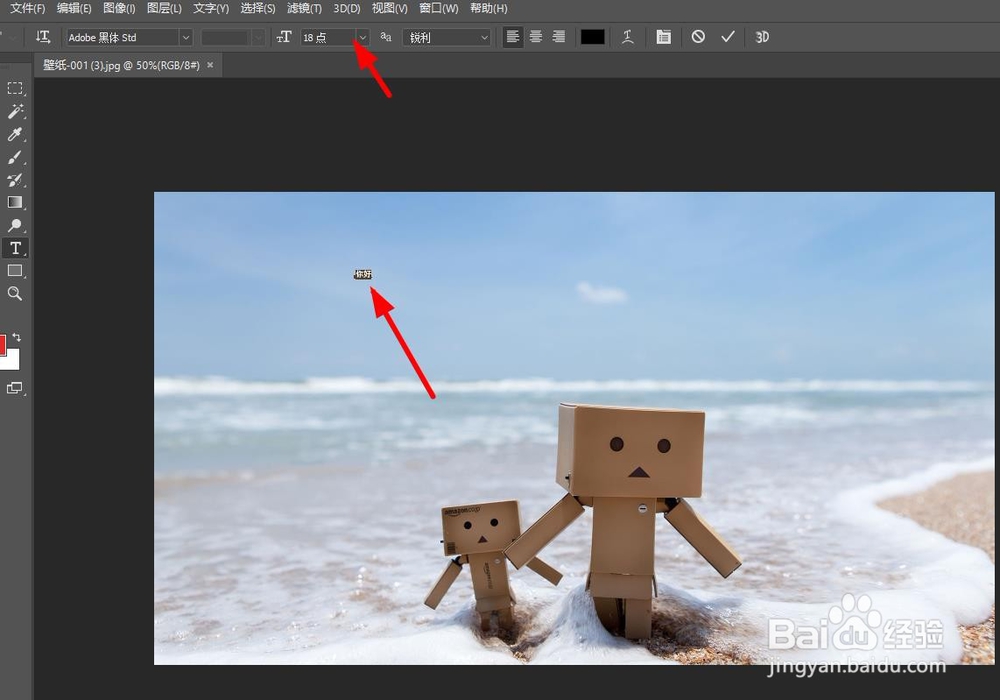
Task: Click the Adobe 黑体 Std font field
Action: (122, 38)
